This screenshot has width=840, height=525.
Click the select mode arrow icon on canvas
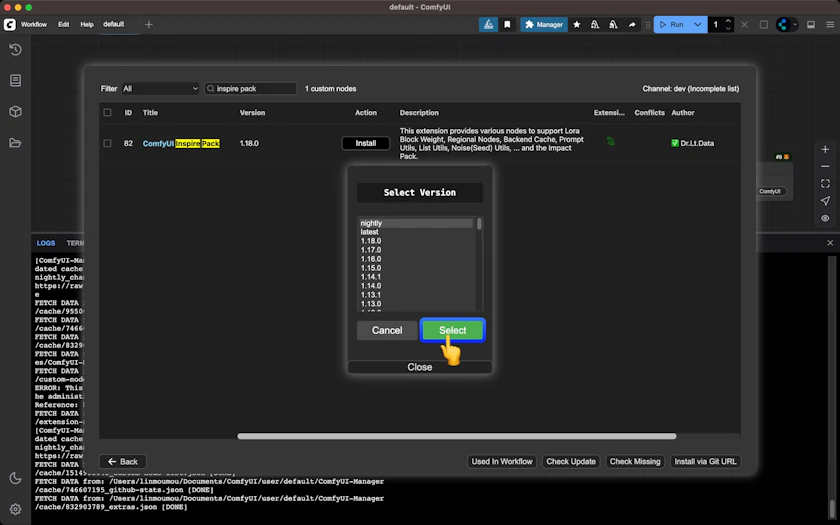click(x=825, y=201)
